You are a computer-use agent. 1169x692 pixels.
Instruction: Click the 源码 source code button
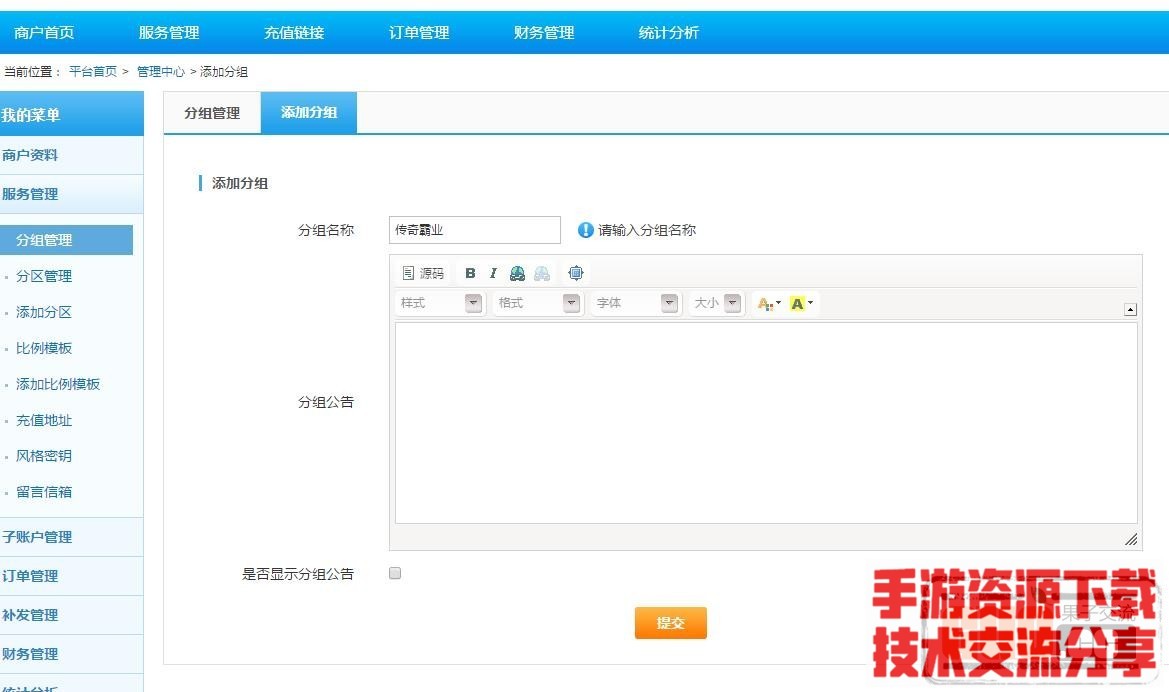423,273
